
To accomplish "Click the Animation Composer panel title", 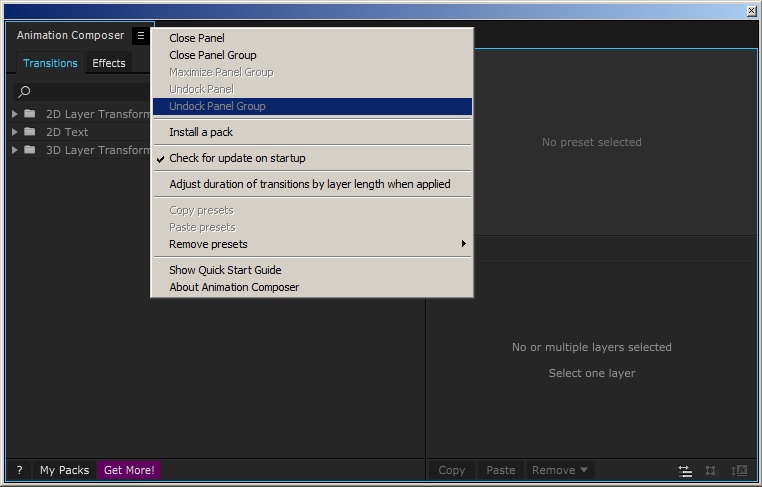I will (70, 35).
